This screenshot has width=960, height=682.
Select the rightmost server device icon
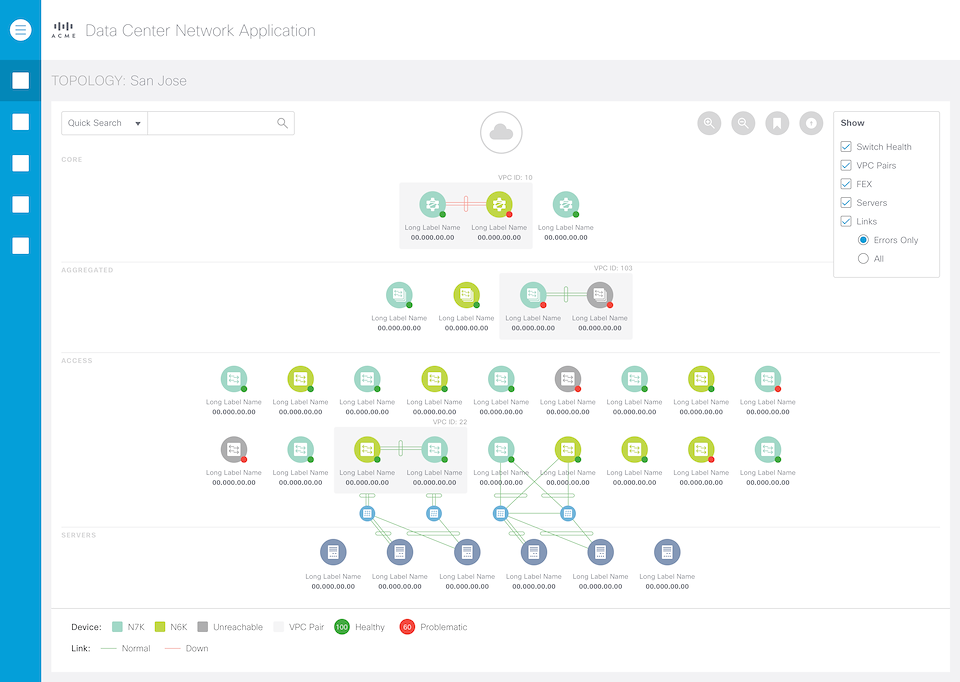click(x=667, y=552)
